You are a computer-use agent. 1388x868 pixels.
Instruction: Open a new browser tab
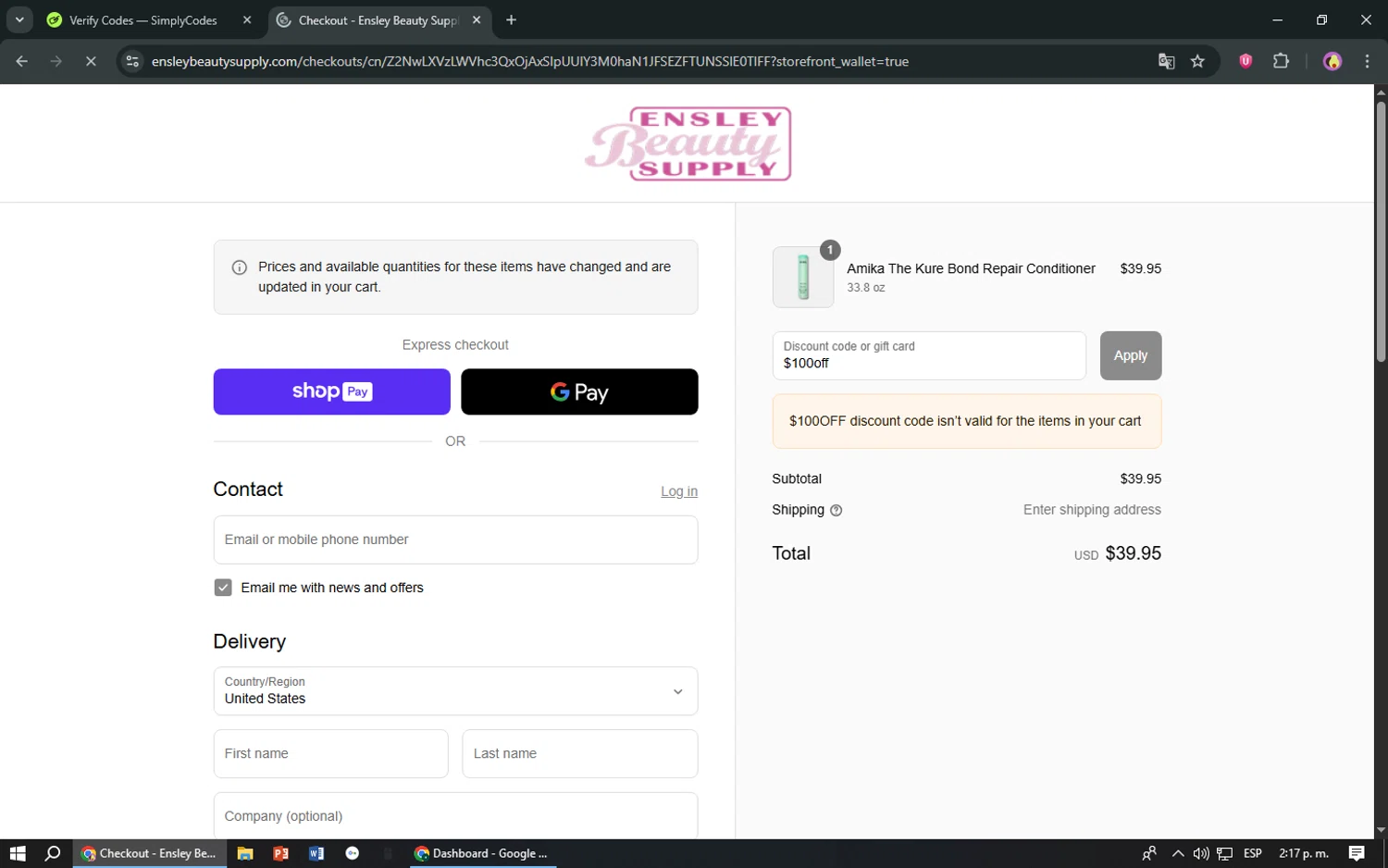[x=511, y=19]
